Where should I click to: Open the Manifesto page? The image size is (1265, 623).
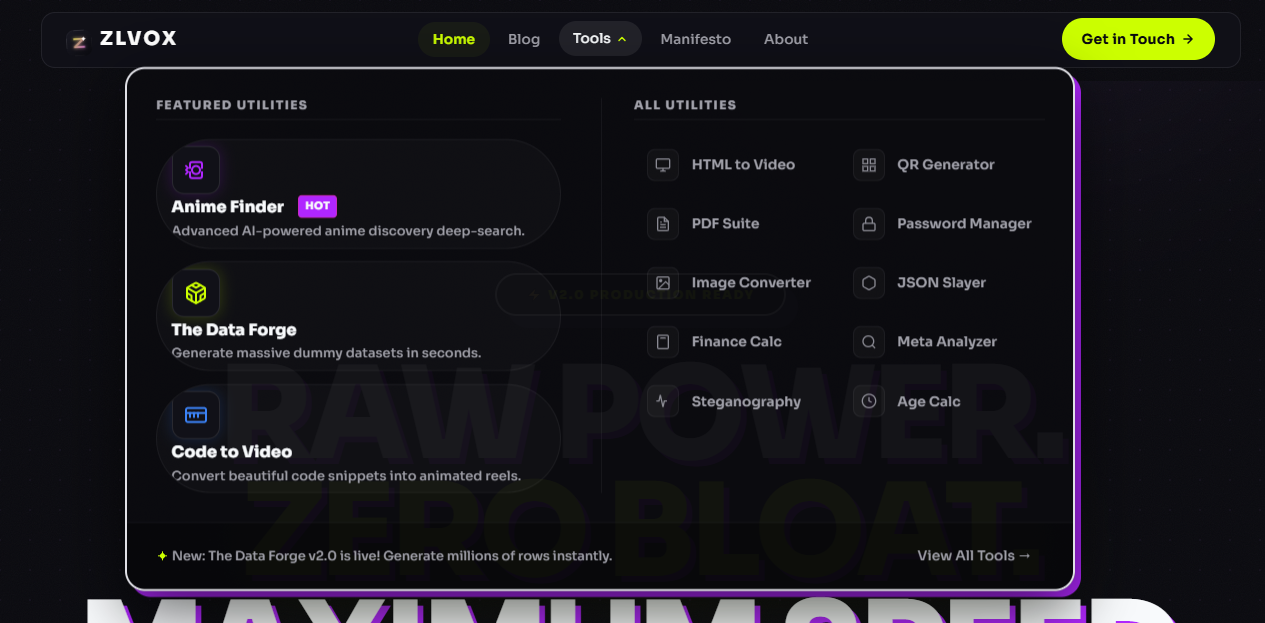pyautogui.click(x=696, y=39)
